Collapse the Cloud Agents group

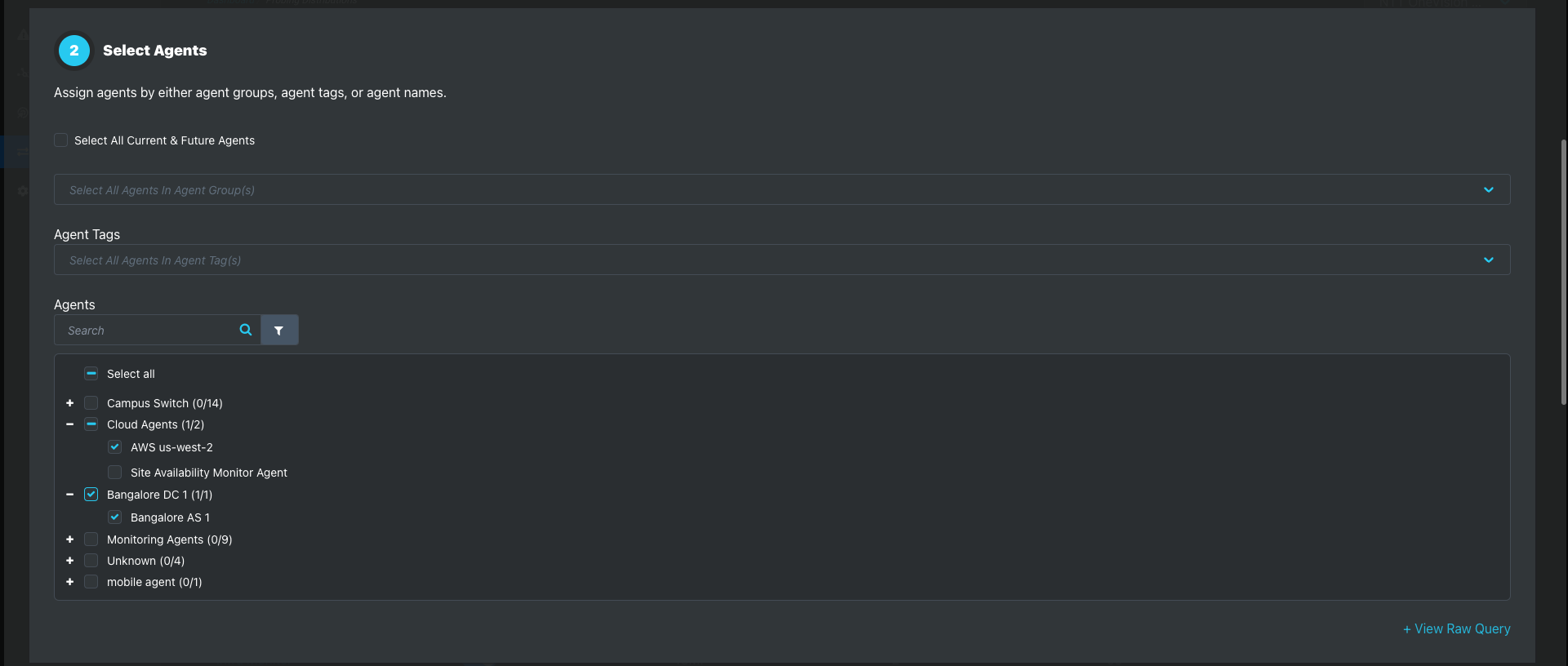(70, 424)
